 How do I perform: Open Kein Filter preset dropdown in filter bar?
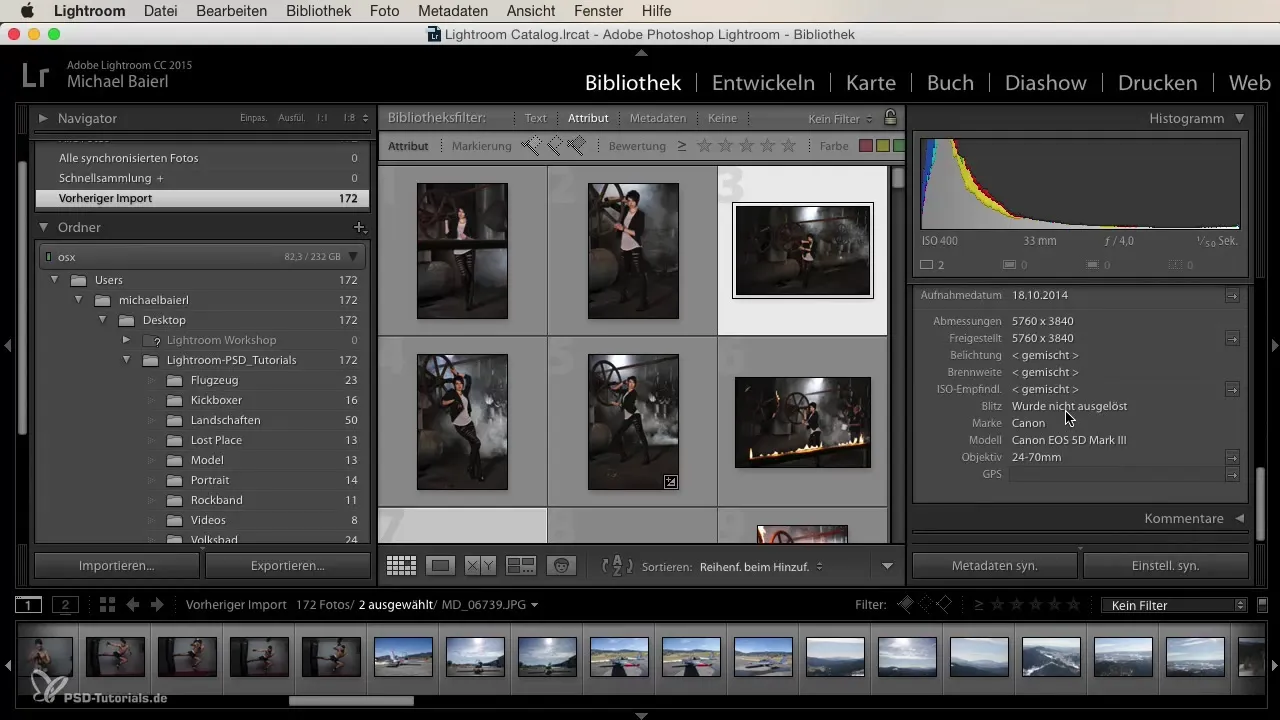[840, 118]
